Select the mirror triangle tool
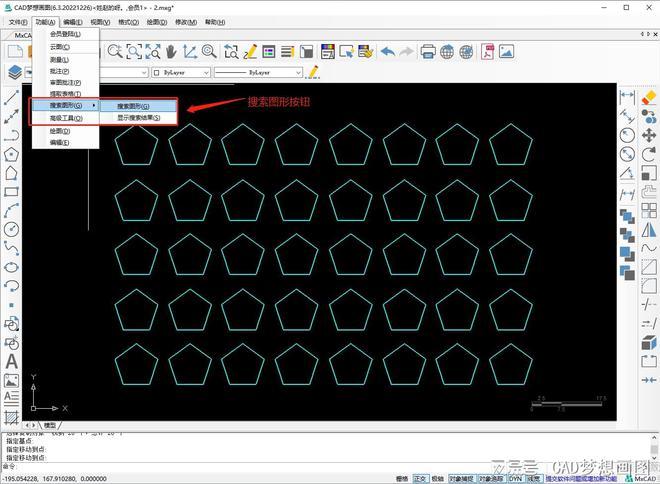The height and width of the screenshot is (484, 660). tap(649, 230)
